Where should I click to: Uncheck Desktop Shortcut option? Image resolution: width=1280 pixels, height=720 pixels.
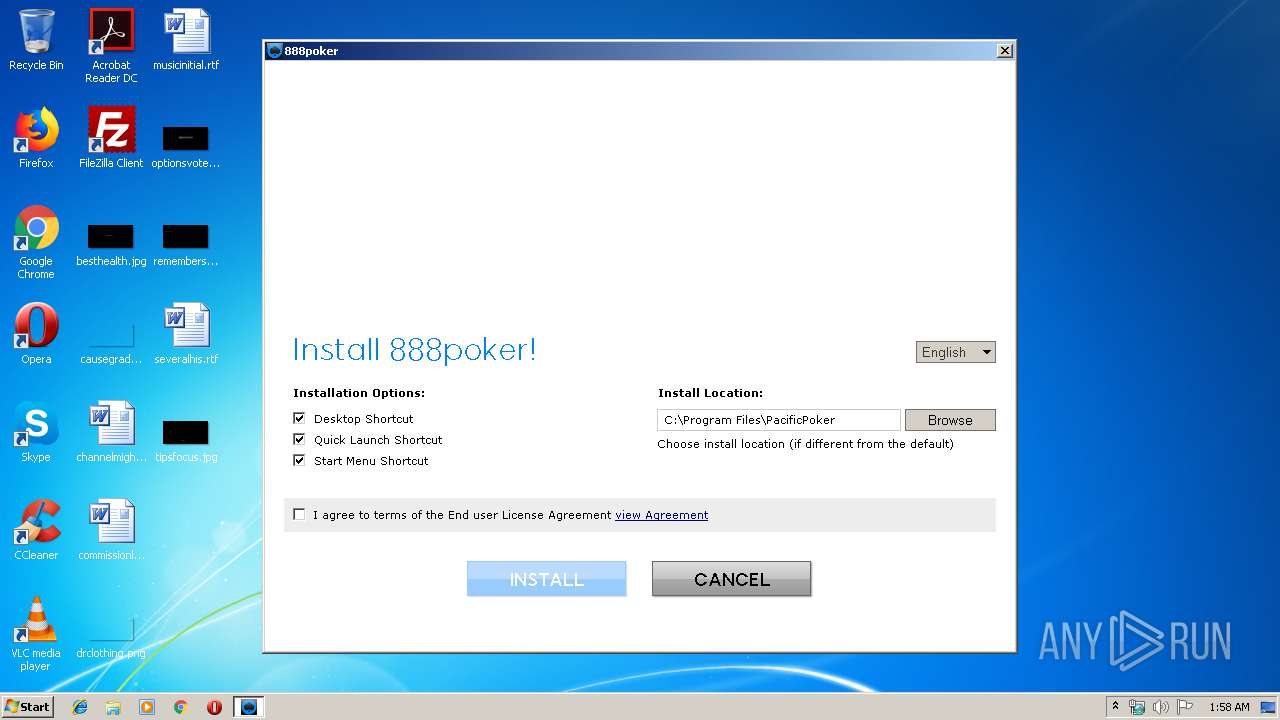click(x=299, y=418)
